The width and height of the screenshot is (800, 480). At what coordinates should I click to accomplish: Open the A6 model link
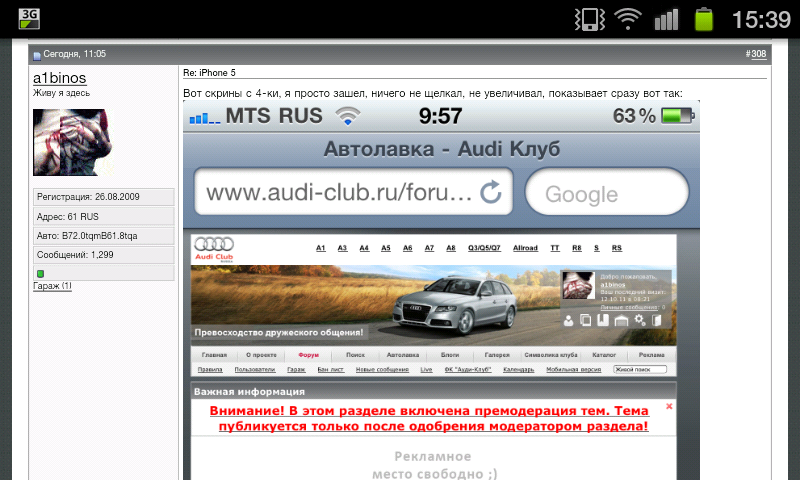click(407, 248)
